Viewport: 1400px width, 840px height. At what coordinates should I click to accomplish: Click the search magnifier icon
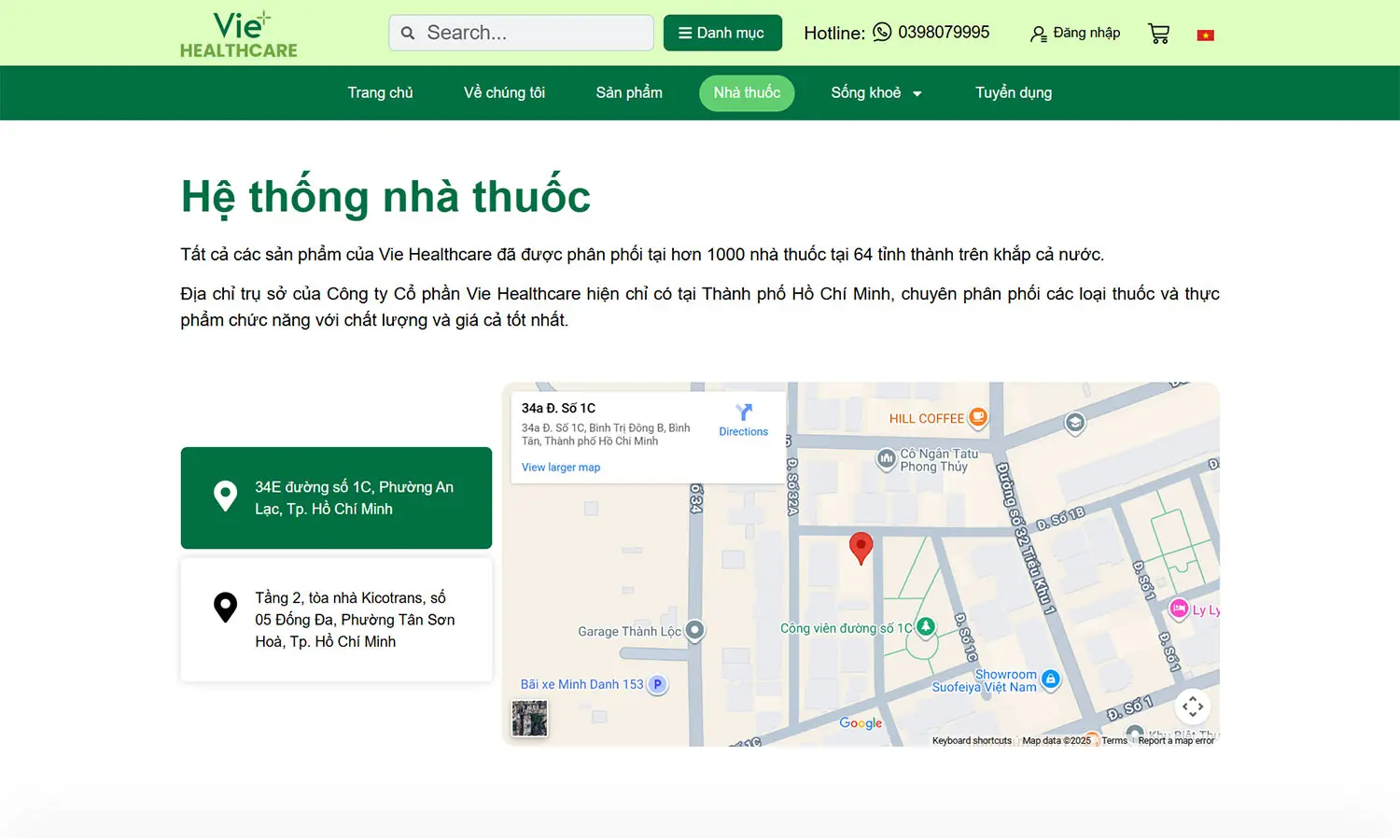(x=408, y=33)
